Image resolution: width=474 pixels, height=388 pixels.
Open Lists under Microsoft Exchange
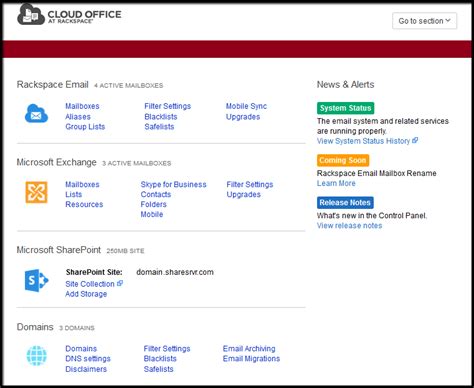click(x=74, y=194)
